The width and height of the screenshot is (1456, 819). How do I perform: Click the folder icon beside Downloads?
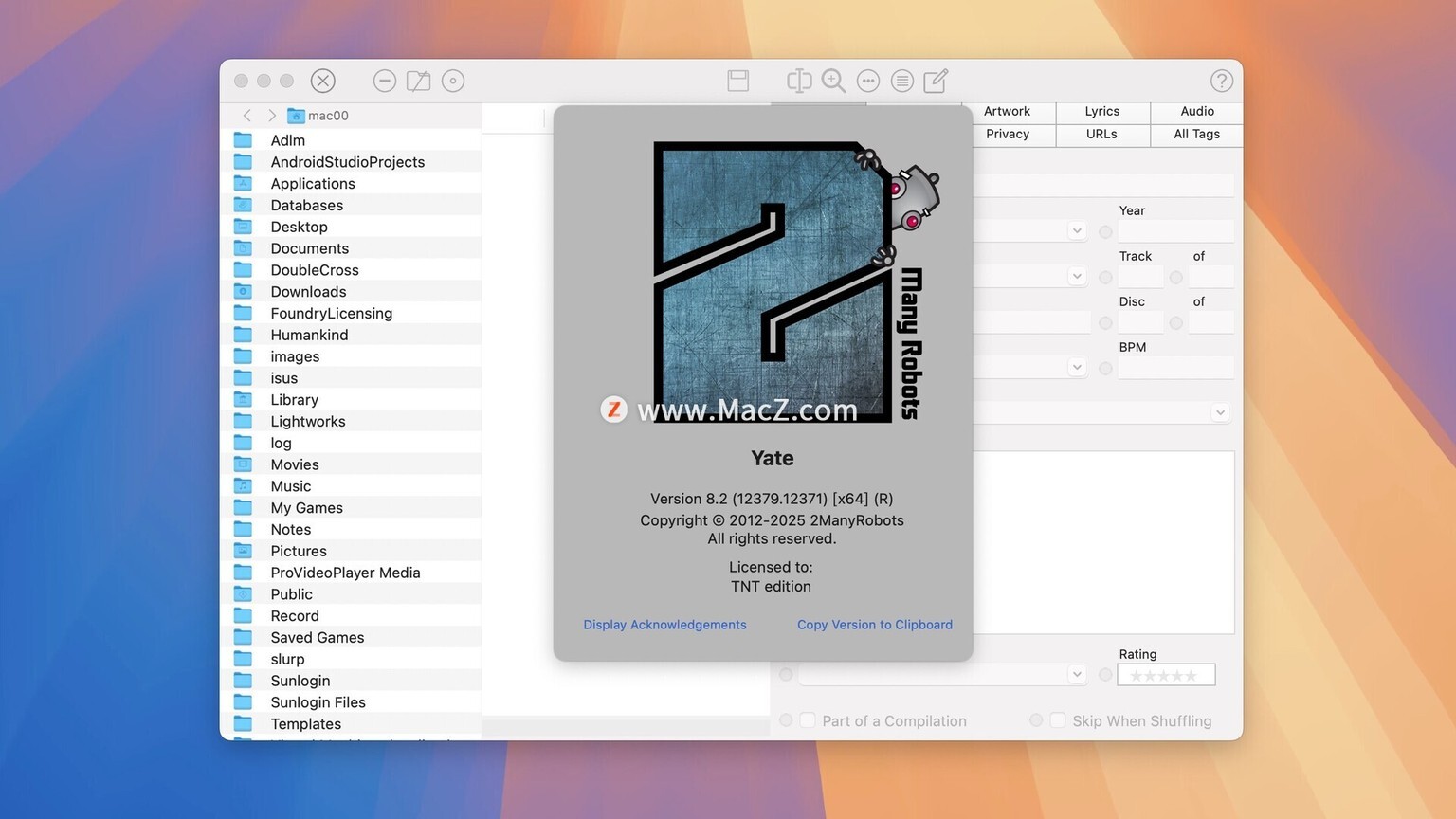[244, 292]
